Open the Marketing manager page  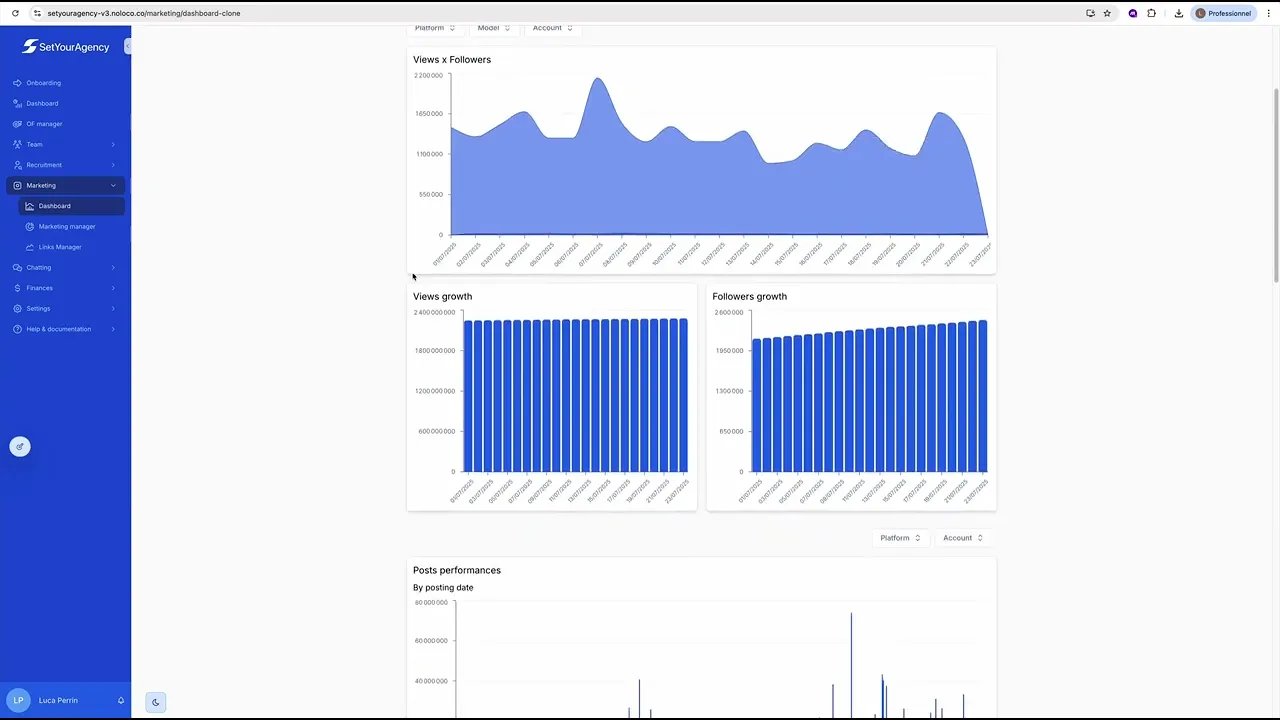coord(67,227)
